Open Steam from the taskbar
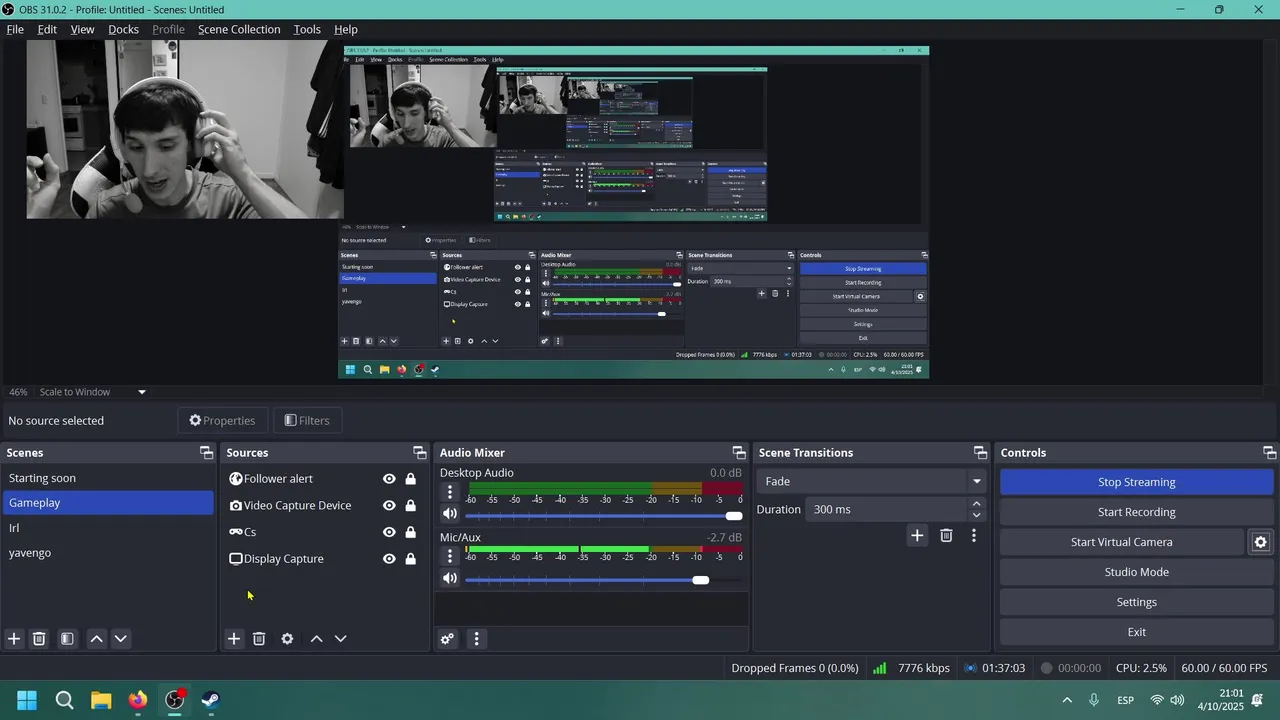The width and height of the screenshot is (1280, 720). tap(211, 700)
